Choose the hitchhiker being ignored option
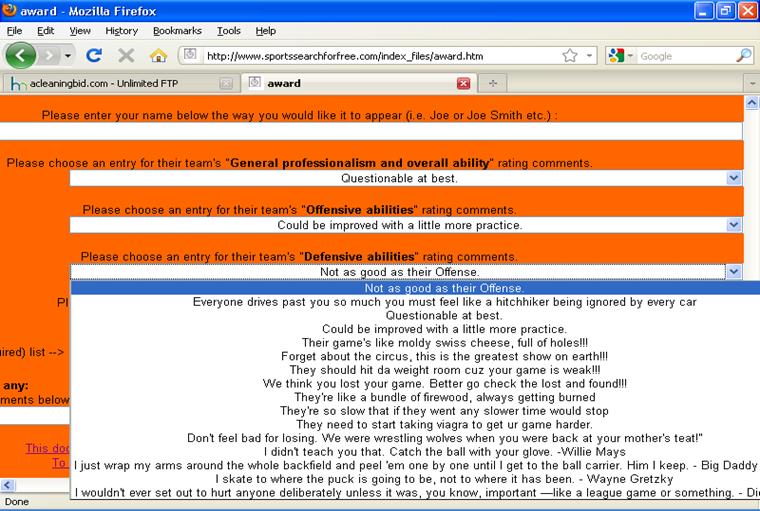Image resolution: width=760 pixels, height=511 pixels. click(415, 302)
